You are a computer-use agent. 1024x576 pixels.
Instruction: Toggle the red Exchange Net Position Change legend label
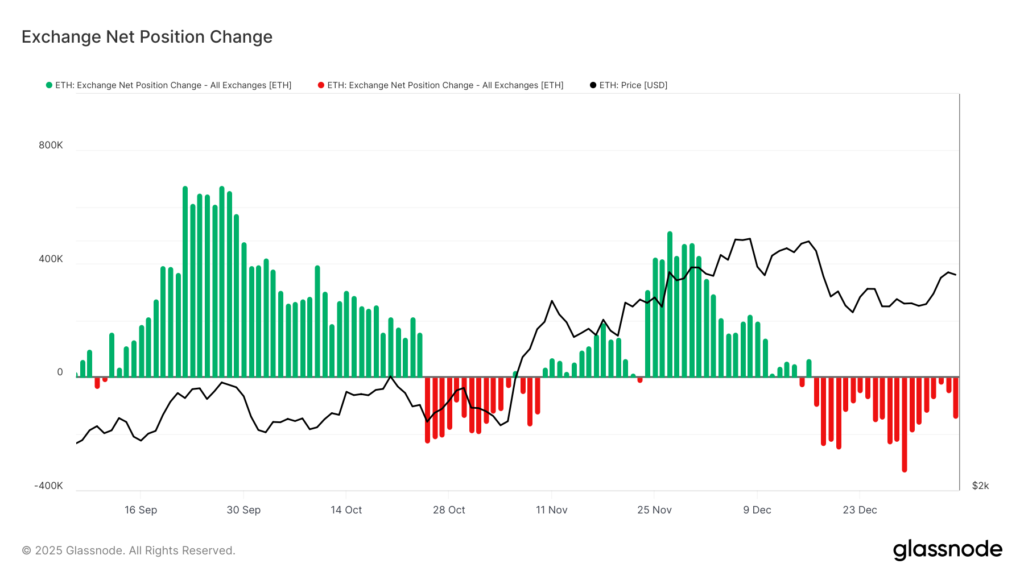445,85
